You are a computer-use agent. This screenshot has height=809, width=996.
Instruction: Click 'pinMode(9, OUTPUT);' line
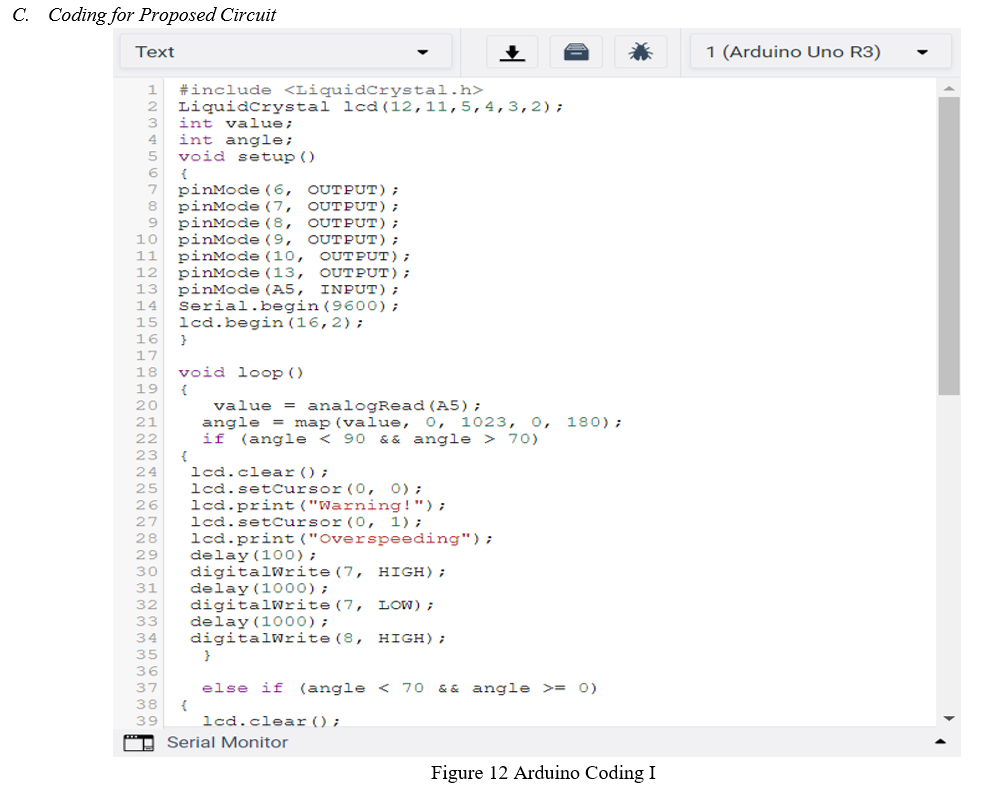pyautogui.click(x=288, y=239)
